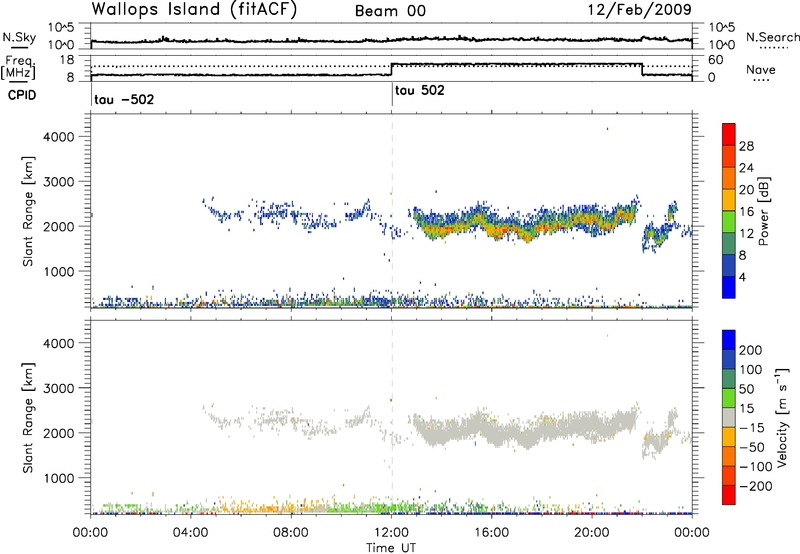
Task: Click the "20:00" time tick label
Action: (x=591, y=533)
